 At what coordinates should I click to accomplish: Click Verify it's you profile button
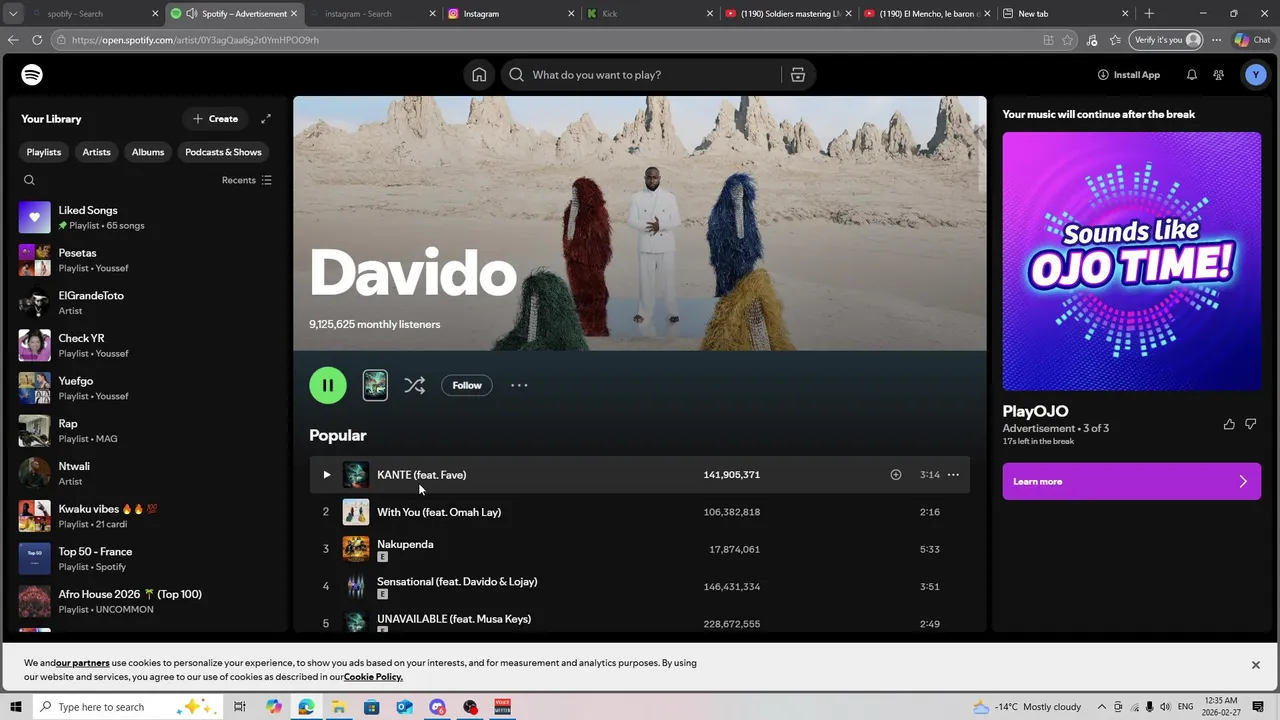pos(1168,40)
